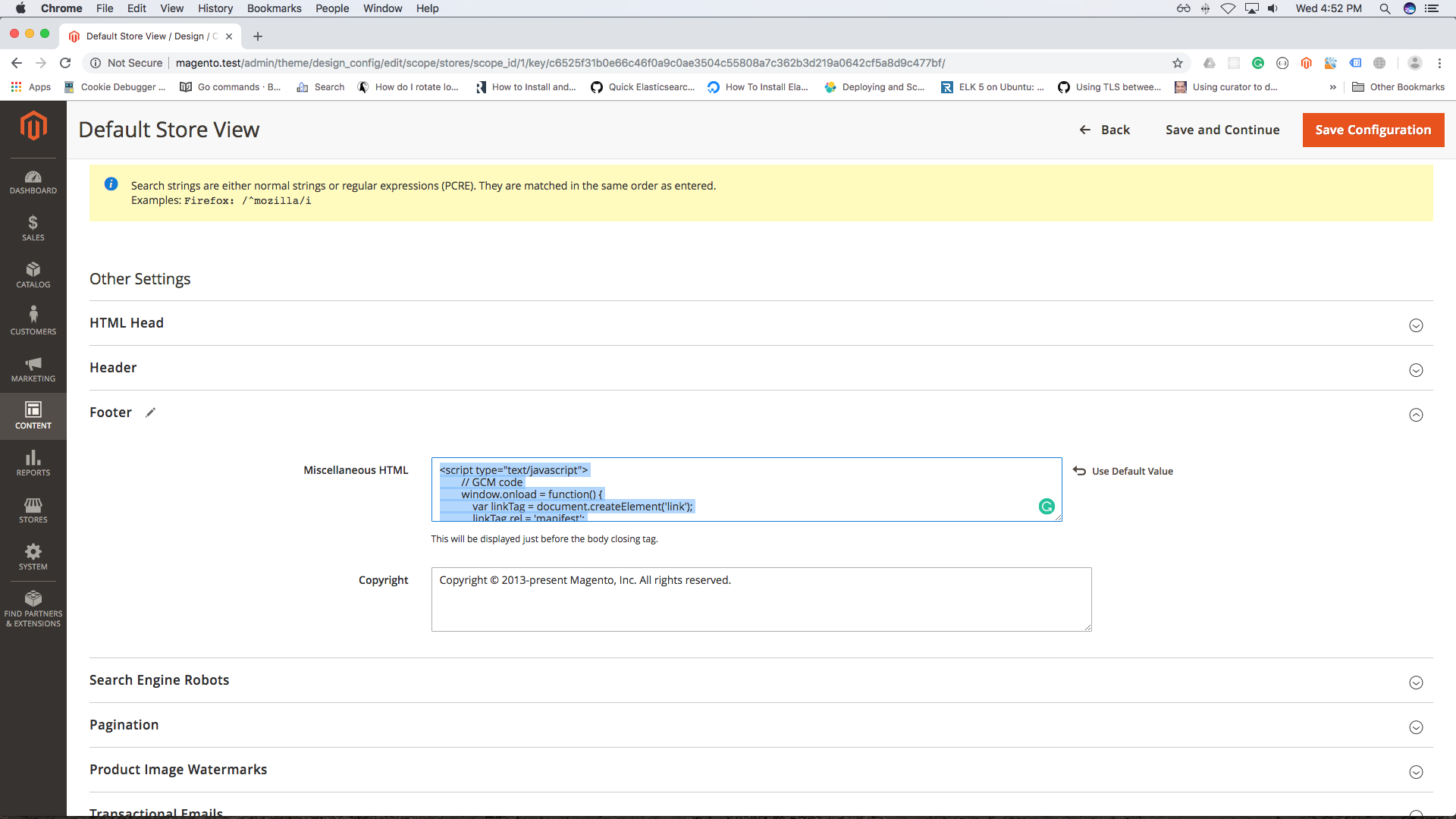Expand the HTML Head section

[x=1415, y=325]
